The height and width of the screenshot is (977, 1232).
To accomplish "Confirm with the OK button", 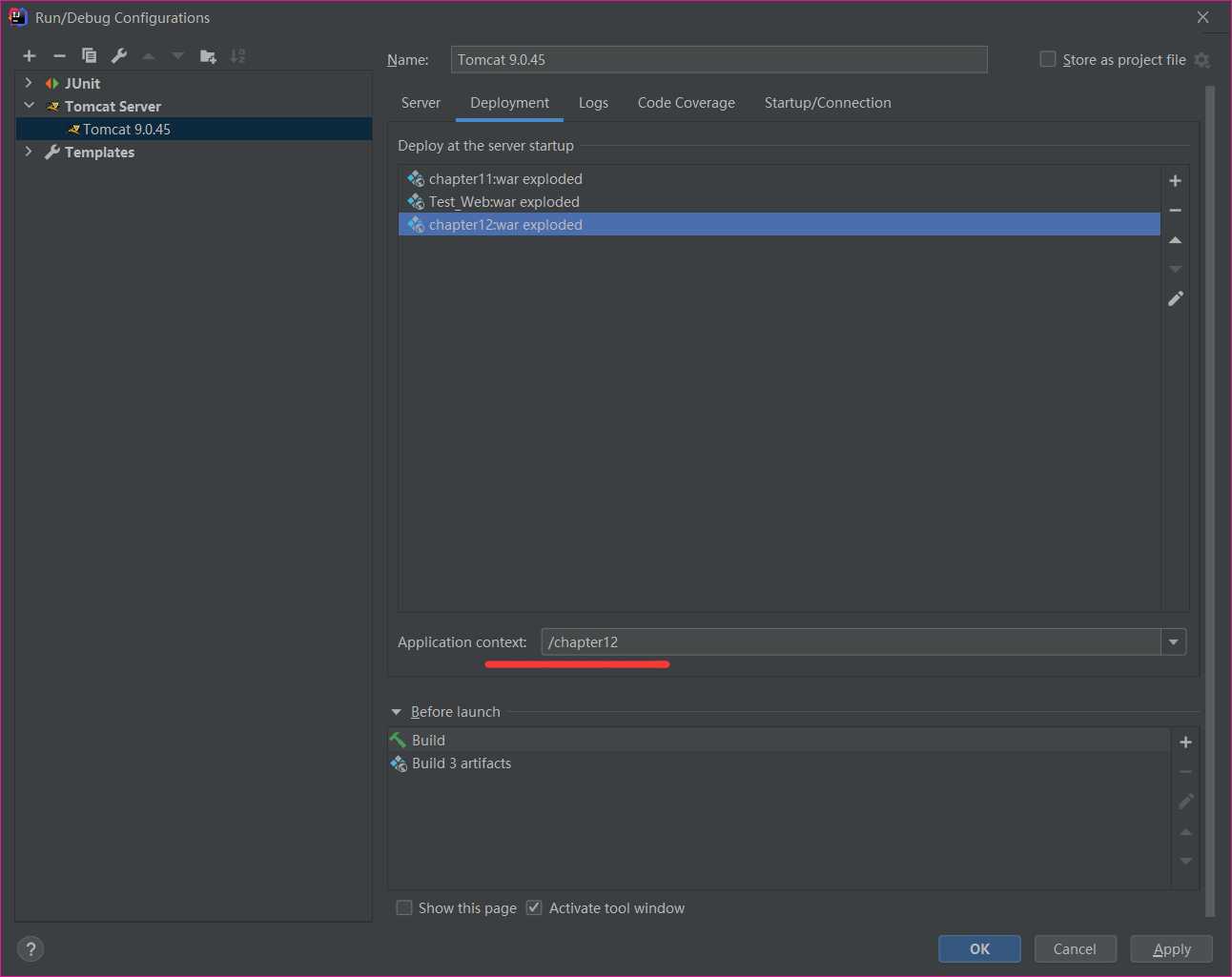I will click(x=979, y=949).
